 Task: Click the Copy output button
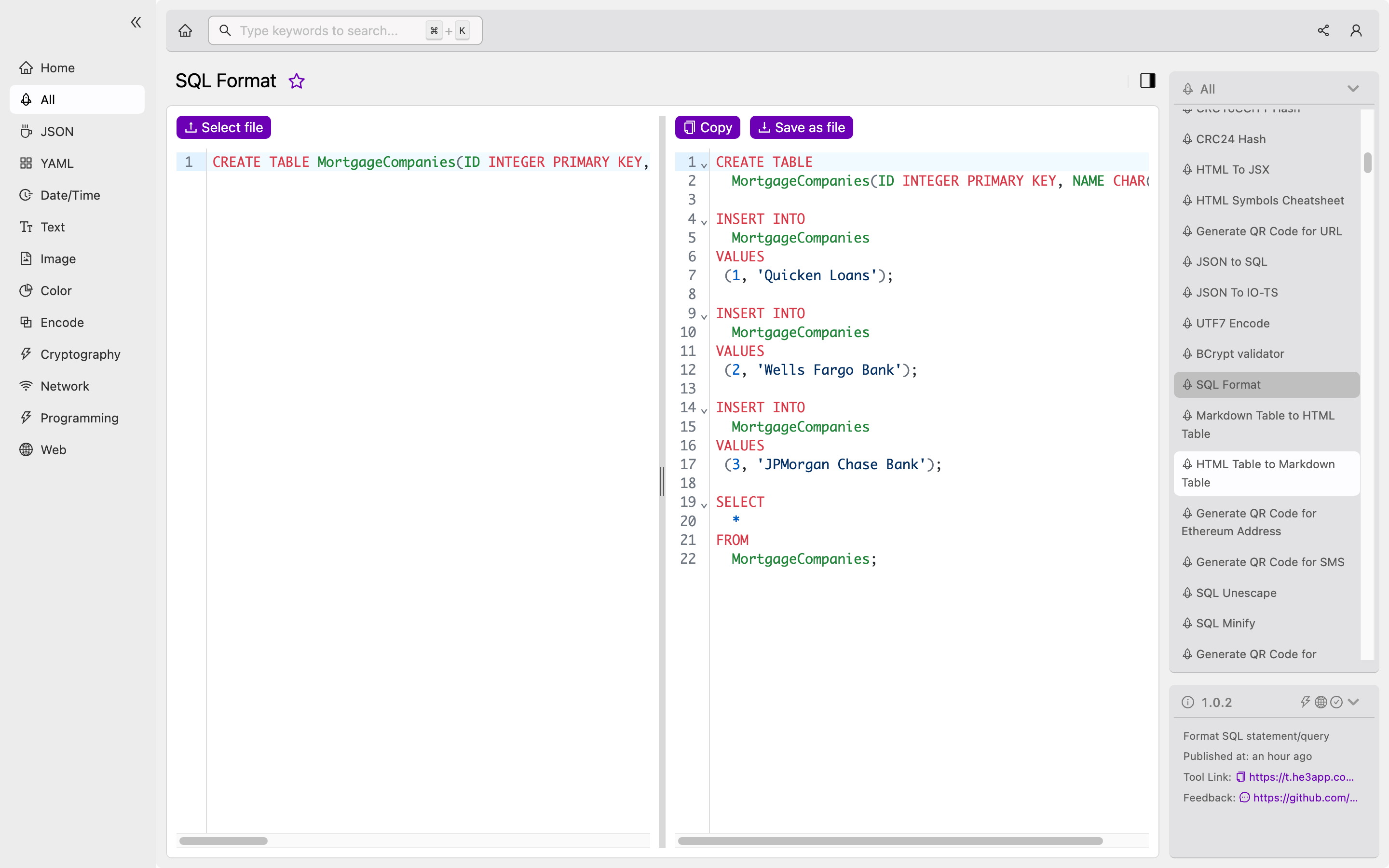click(x=708, y=127)
